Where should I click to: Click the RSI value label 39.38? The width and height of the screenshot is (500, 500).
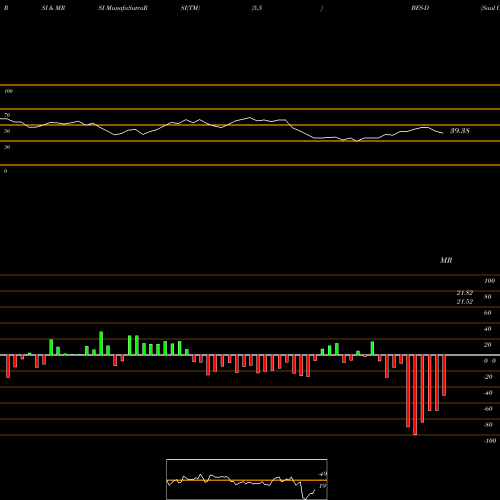click(x=460, y=131)
